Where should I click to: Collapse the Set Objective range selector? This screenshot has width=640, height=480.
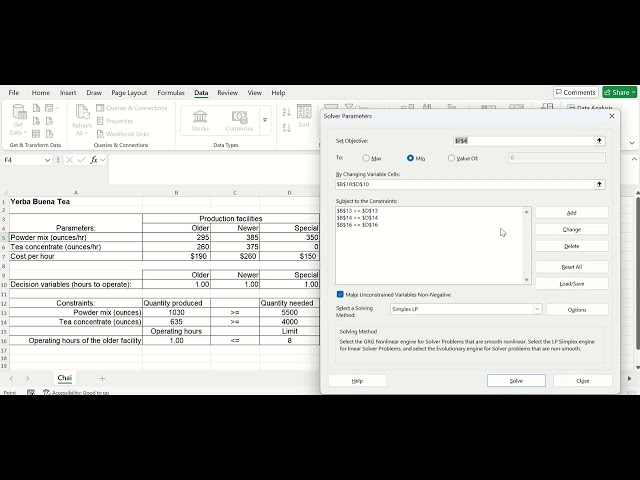599,141
